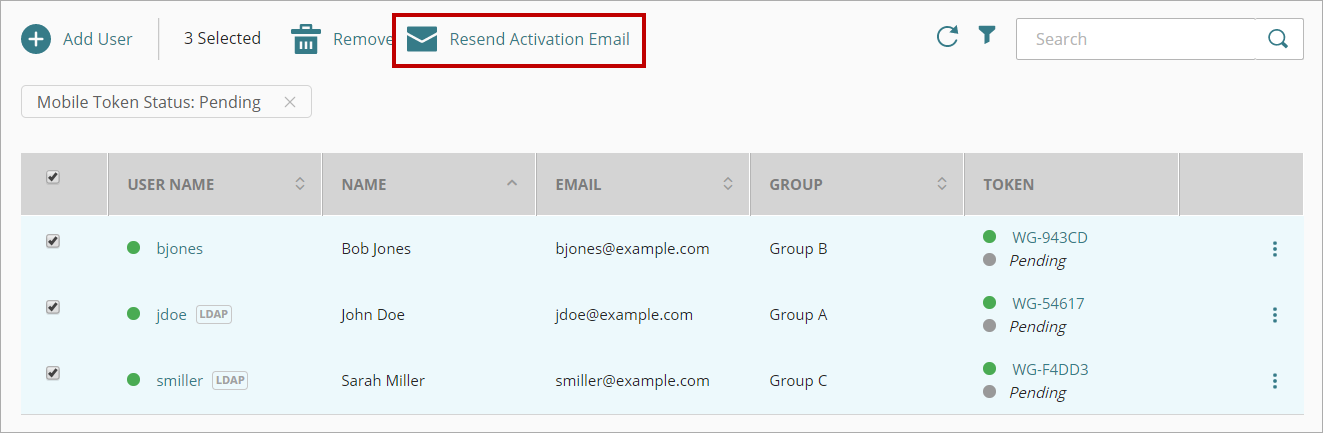
Task: Sort by the Email column
Action: [x=727, y=184]
